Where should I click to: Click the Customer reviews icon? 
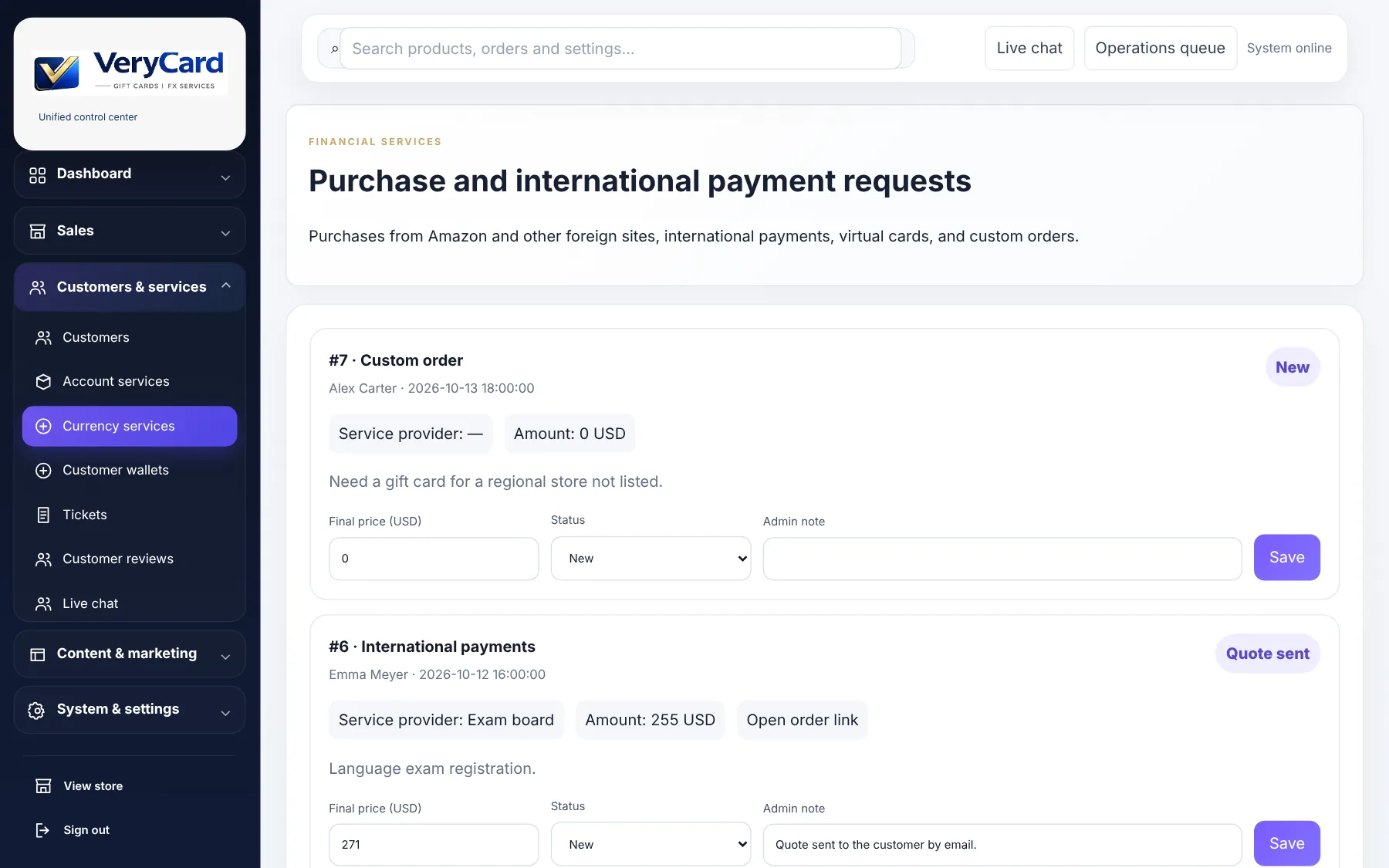coord(44,559)
